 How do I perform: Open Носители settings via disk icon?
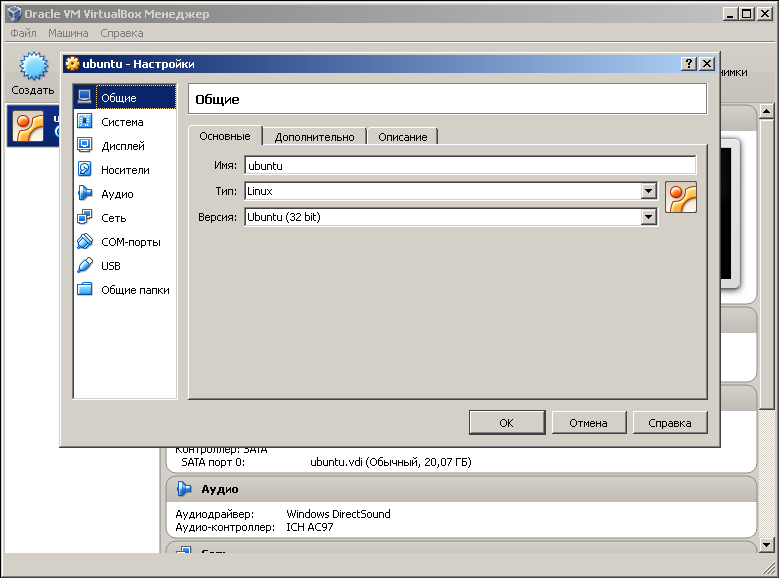pos(84,169)
